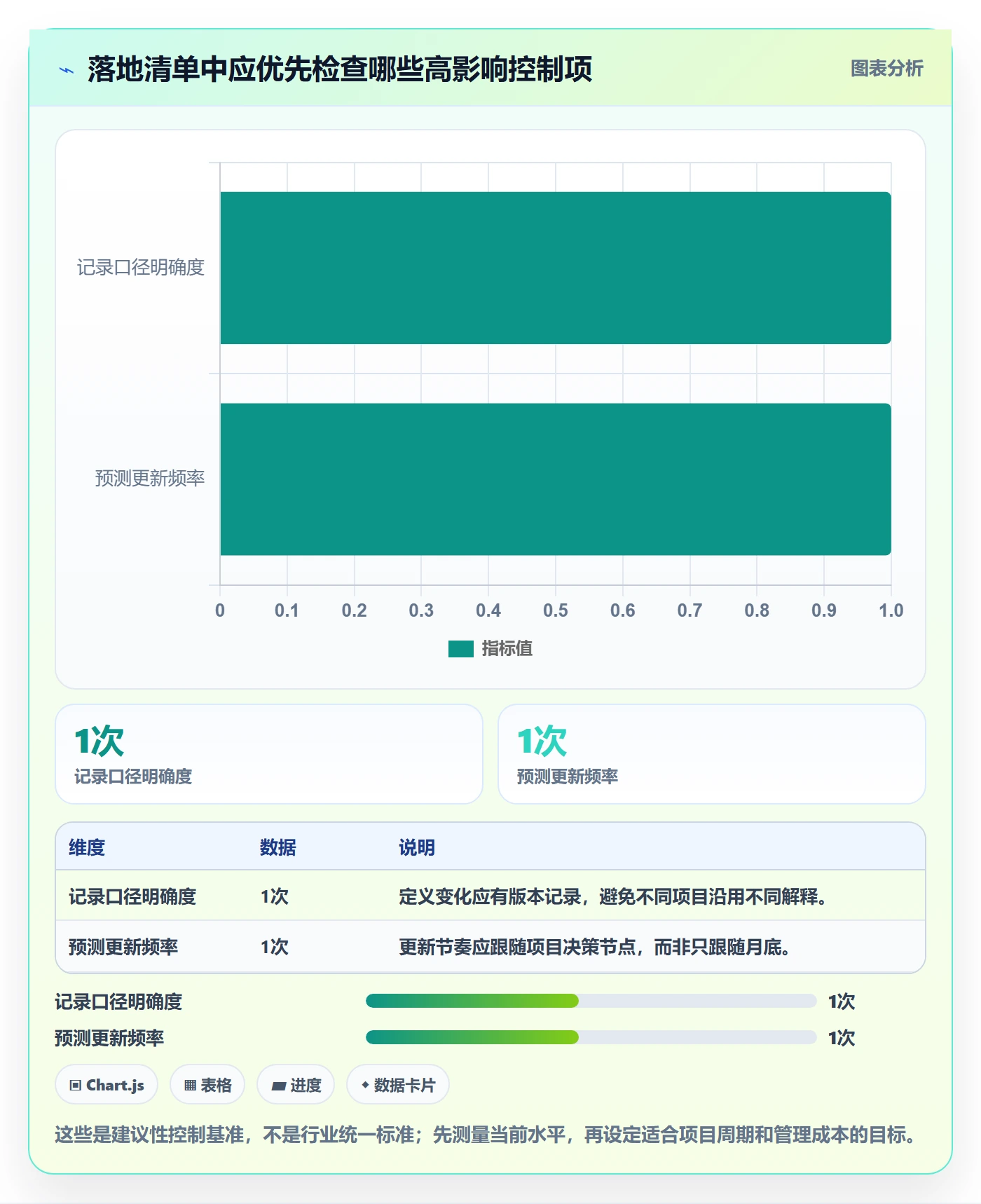Select the 数据卡片 tag chip
This screenshot has width=981, height=1204.
(x=398, y=1085)
